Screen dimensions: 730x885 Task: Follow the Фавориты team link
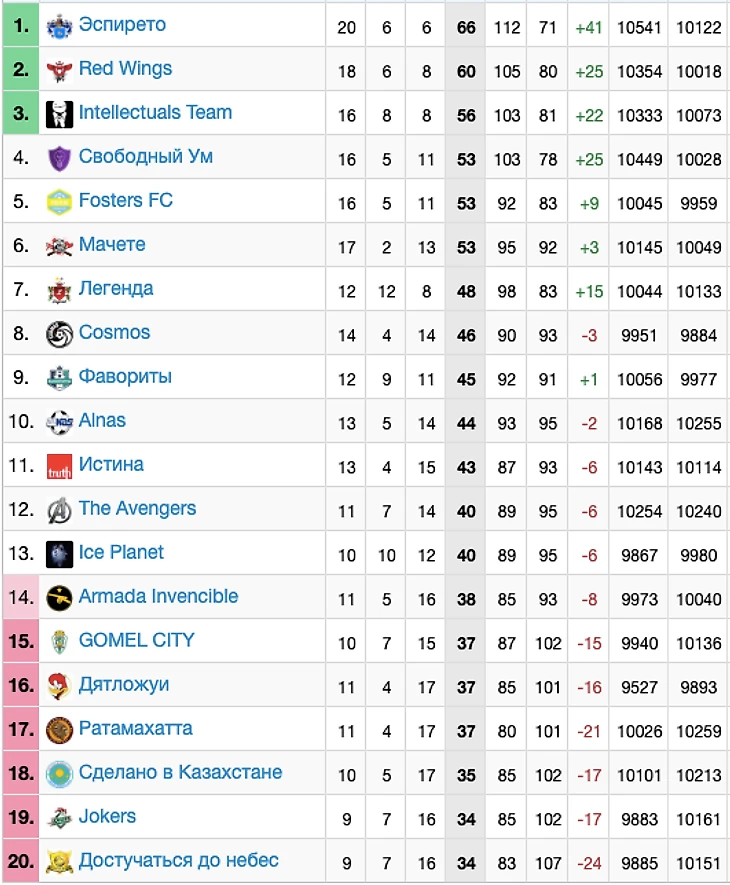(125, 377)
